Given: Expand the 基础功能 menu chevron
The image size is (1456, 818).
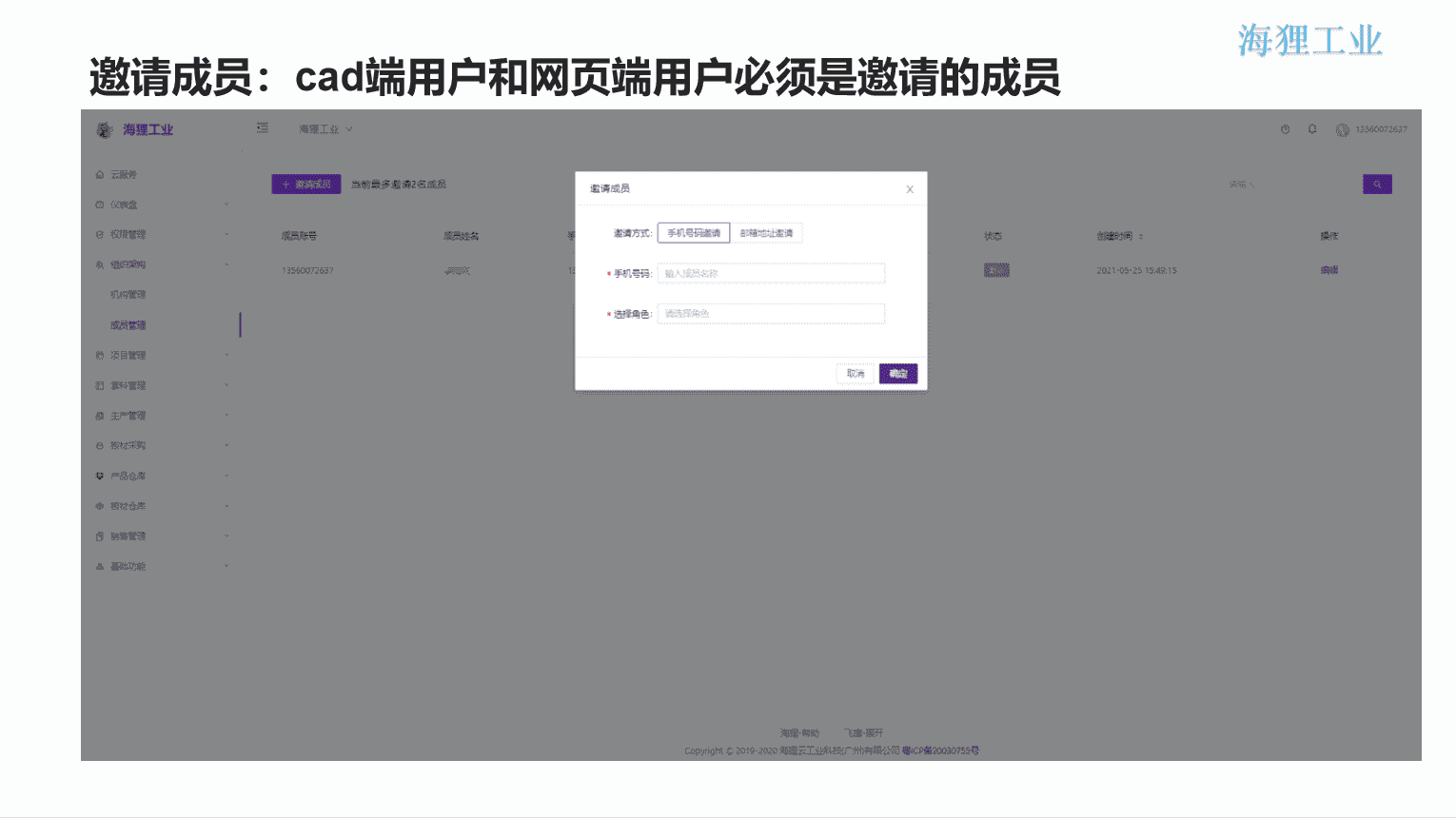Looking at the screenshot, I should pyautogui.click(x=226, y=567).
